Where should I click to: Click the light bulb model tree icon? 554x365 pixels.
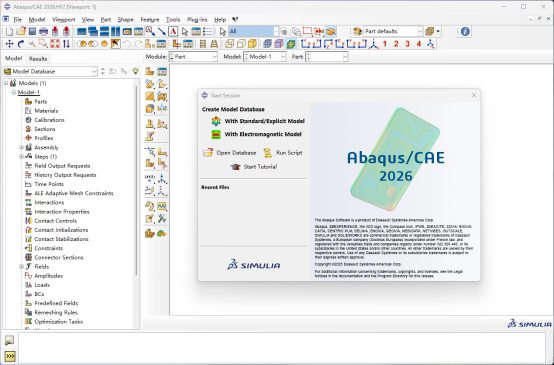click(x=135, y=71)
